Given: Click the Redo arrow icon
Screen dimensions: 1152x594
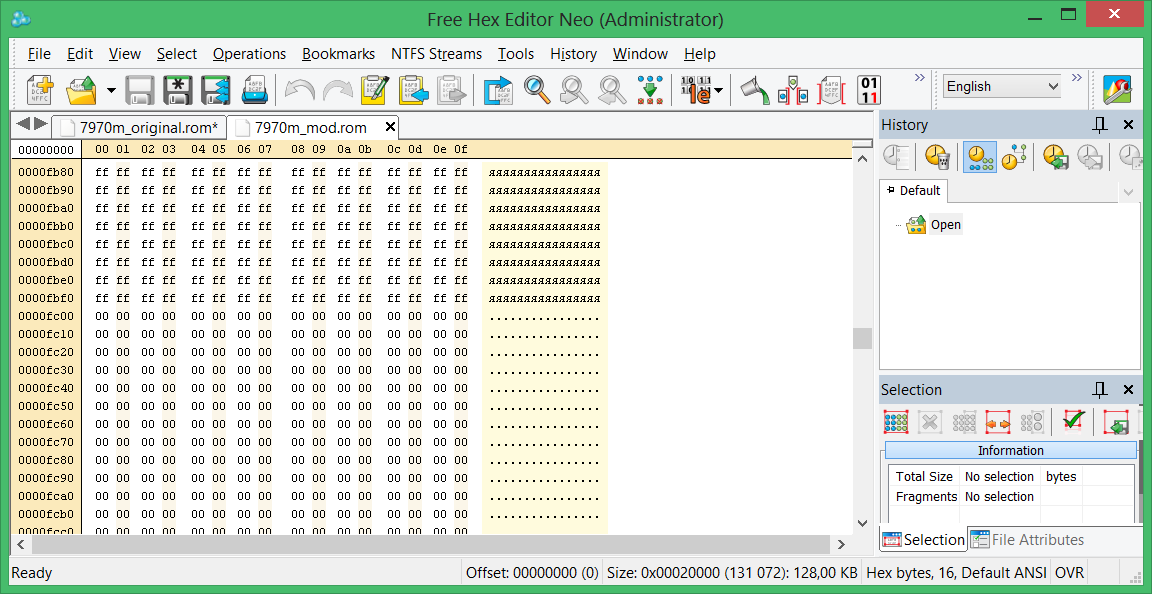Looking at the screenshot, I should pos(338,90).
